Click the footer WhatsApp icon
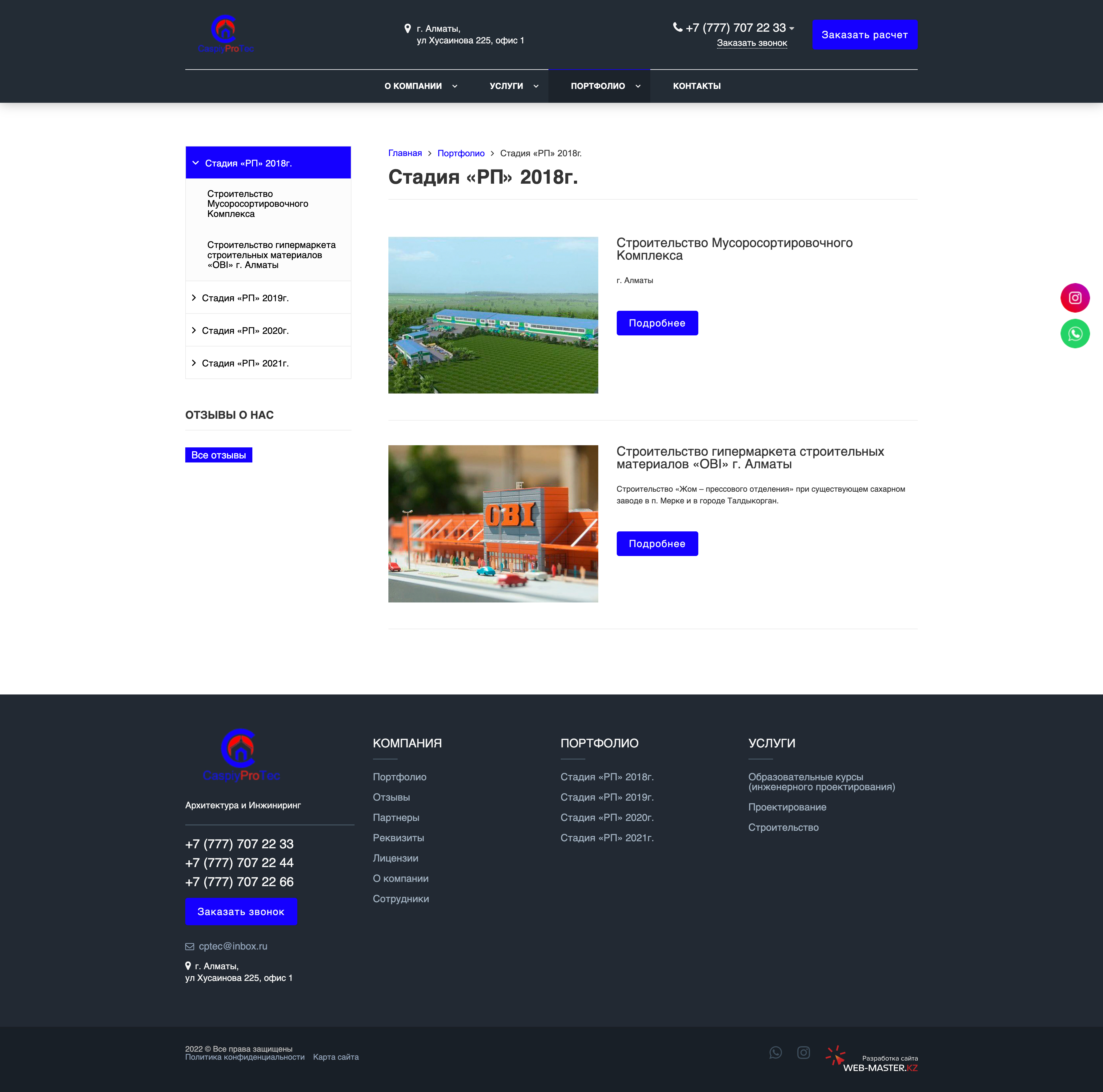Image resolution: width=1103 pixels, height=1092 pixels. 775,1052
